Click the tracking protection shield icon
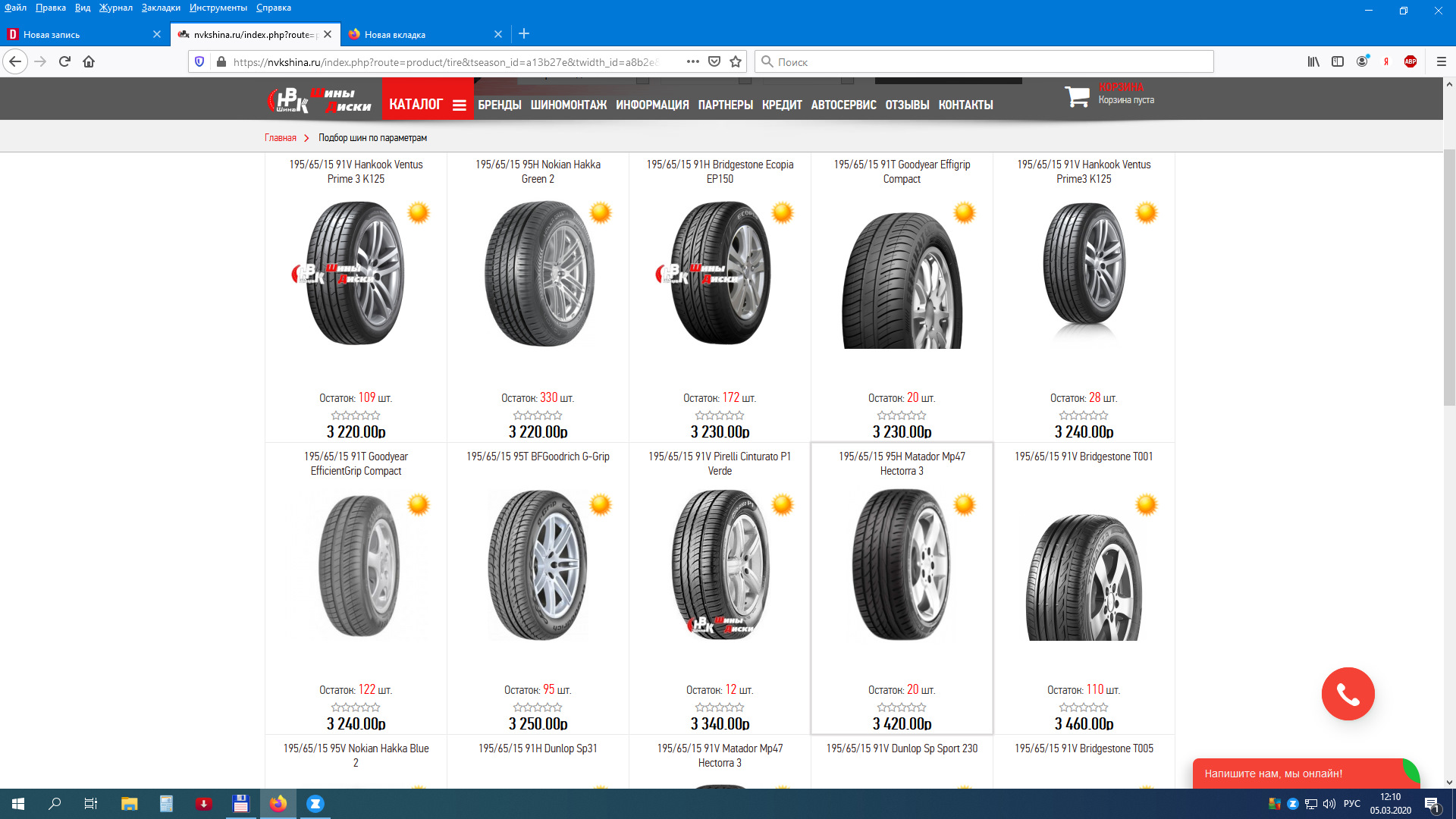The image size is (1456, 819). [x=199, y=61]
